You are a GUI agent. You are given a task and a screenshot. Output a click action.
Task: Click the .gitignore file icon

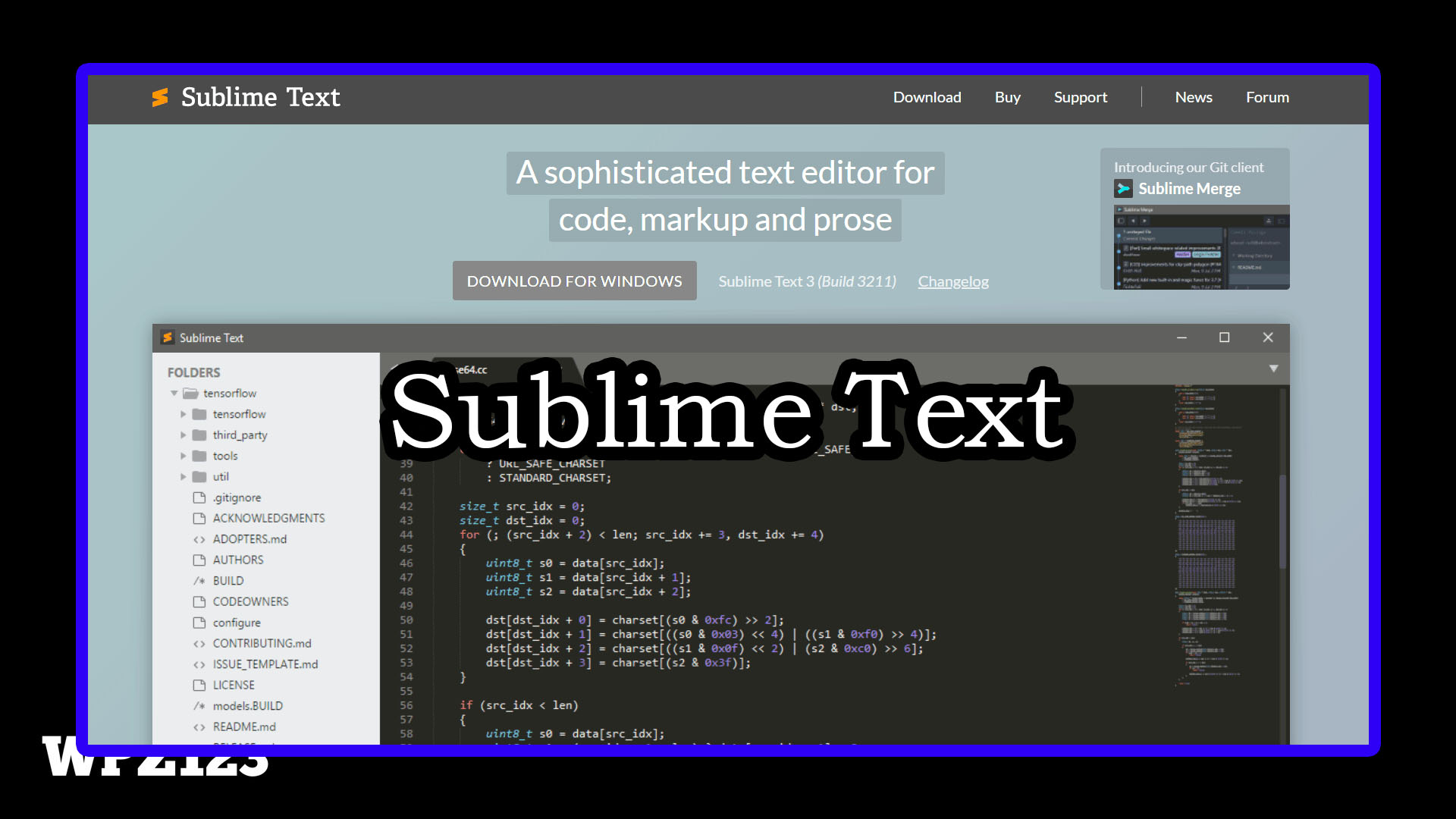coord(199,497)
